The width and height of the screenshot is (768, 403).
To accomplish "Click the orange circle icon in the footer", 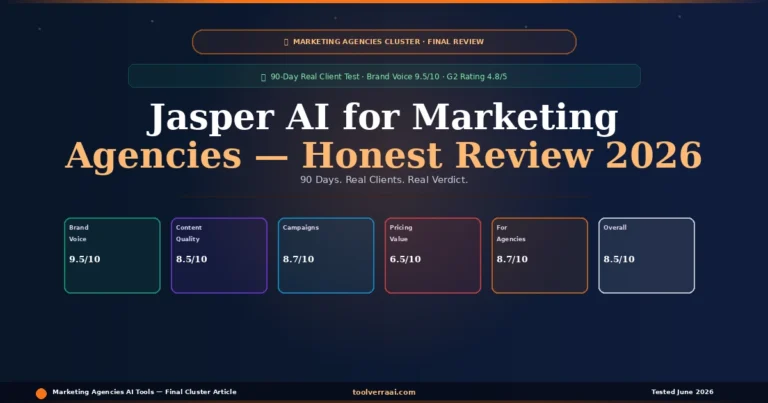I will [x=41, y=393].
